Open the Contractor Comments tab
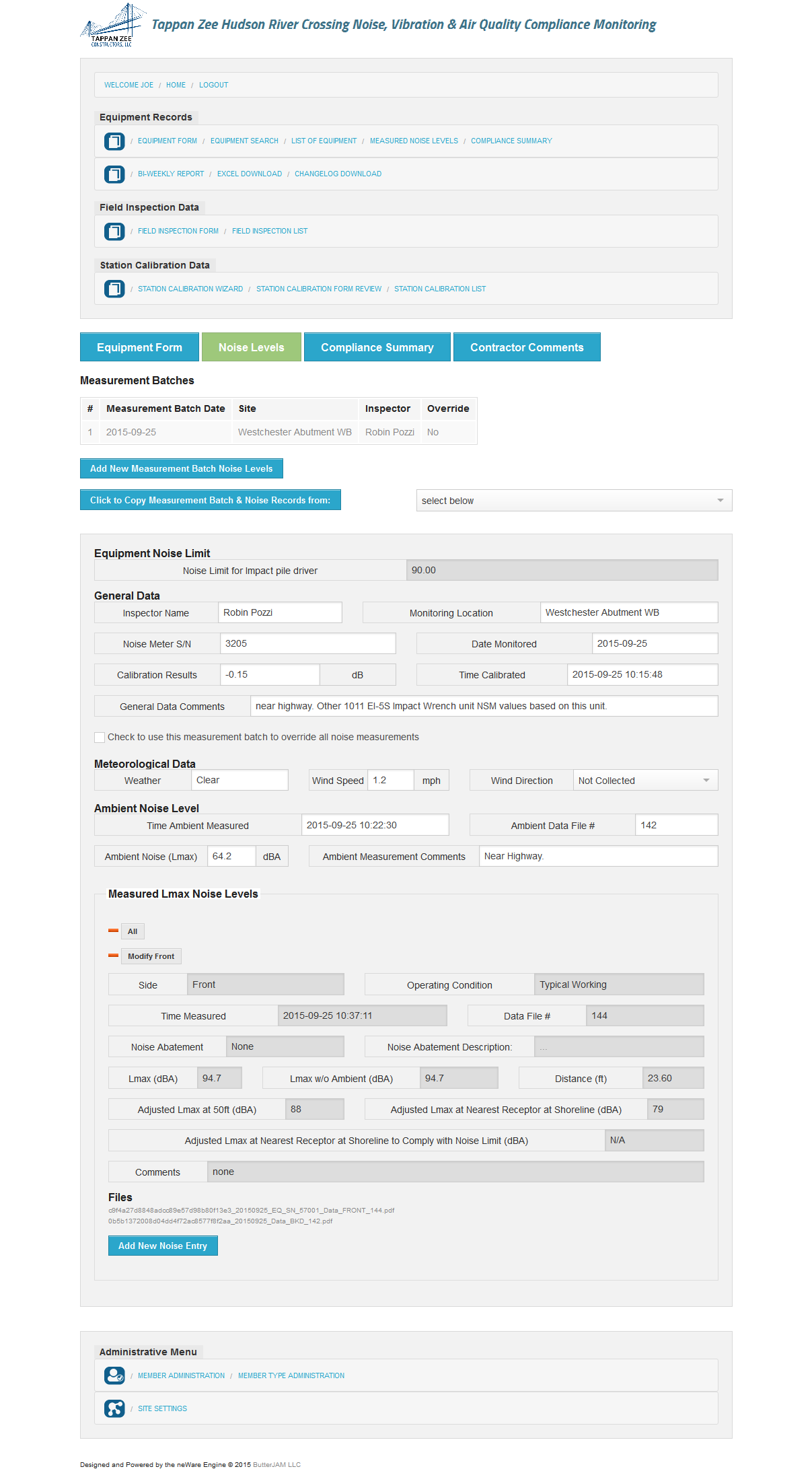 [x=526, y=347]
